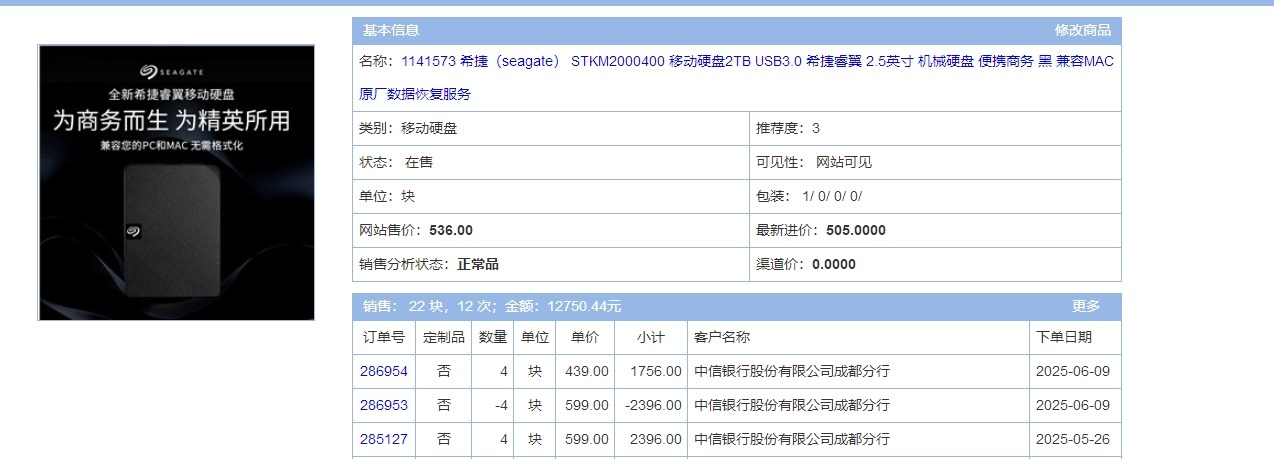This screenshot has height=459, width=1274.
Task: Click the 基本信息 section header
Action: point(391,31)
